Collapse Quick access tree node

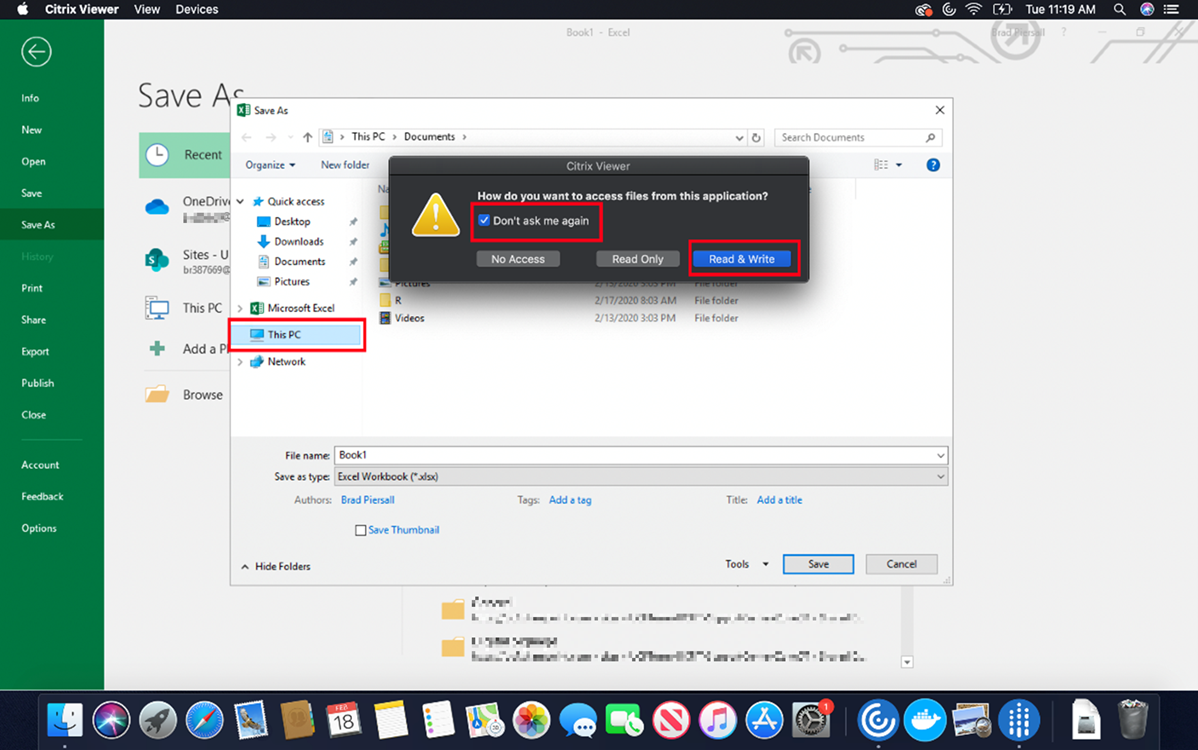pos(240,202)
